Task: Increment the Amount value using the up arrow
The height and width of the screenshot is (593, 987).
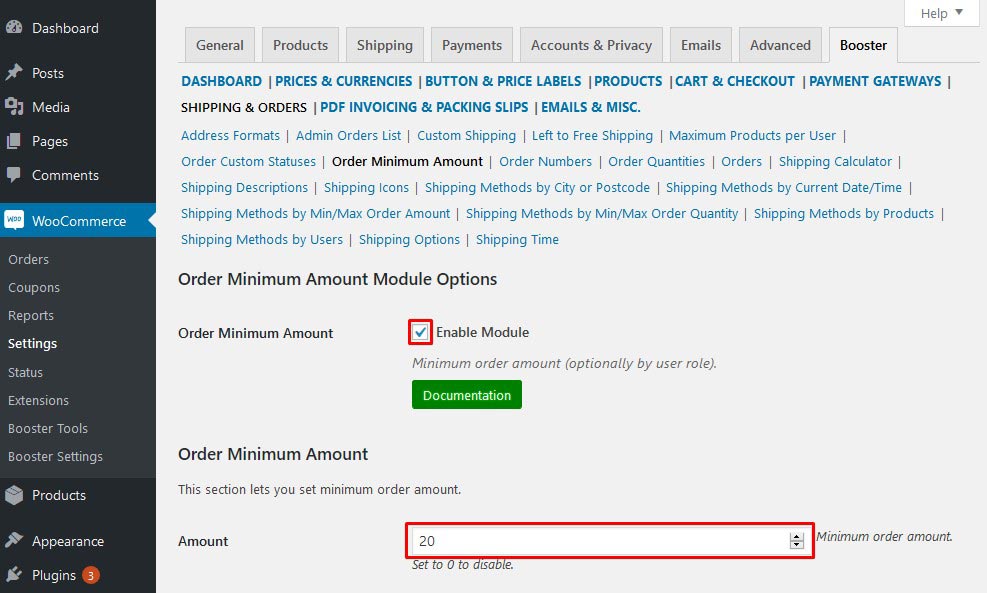Action: (796, 535)
